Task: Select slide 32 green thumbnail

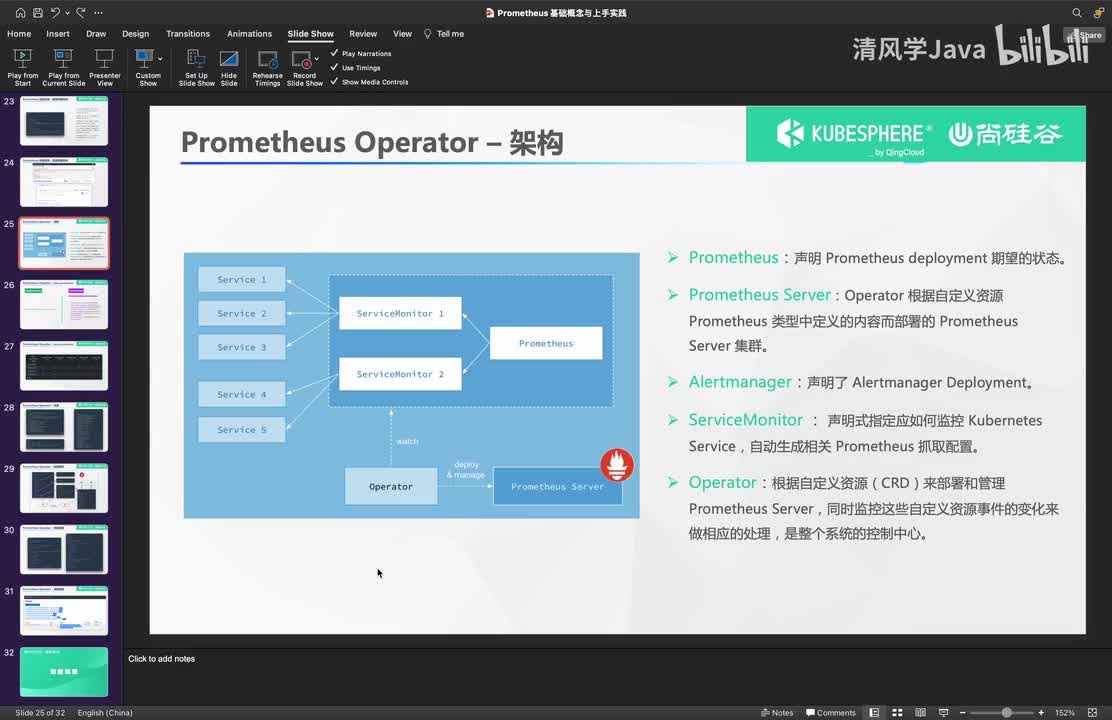Action: point(64,672)
